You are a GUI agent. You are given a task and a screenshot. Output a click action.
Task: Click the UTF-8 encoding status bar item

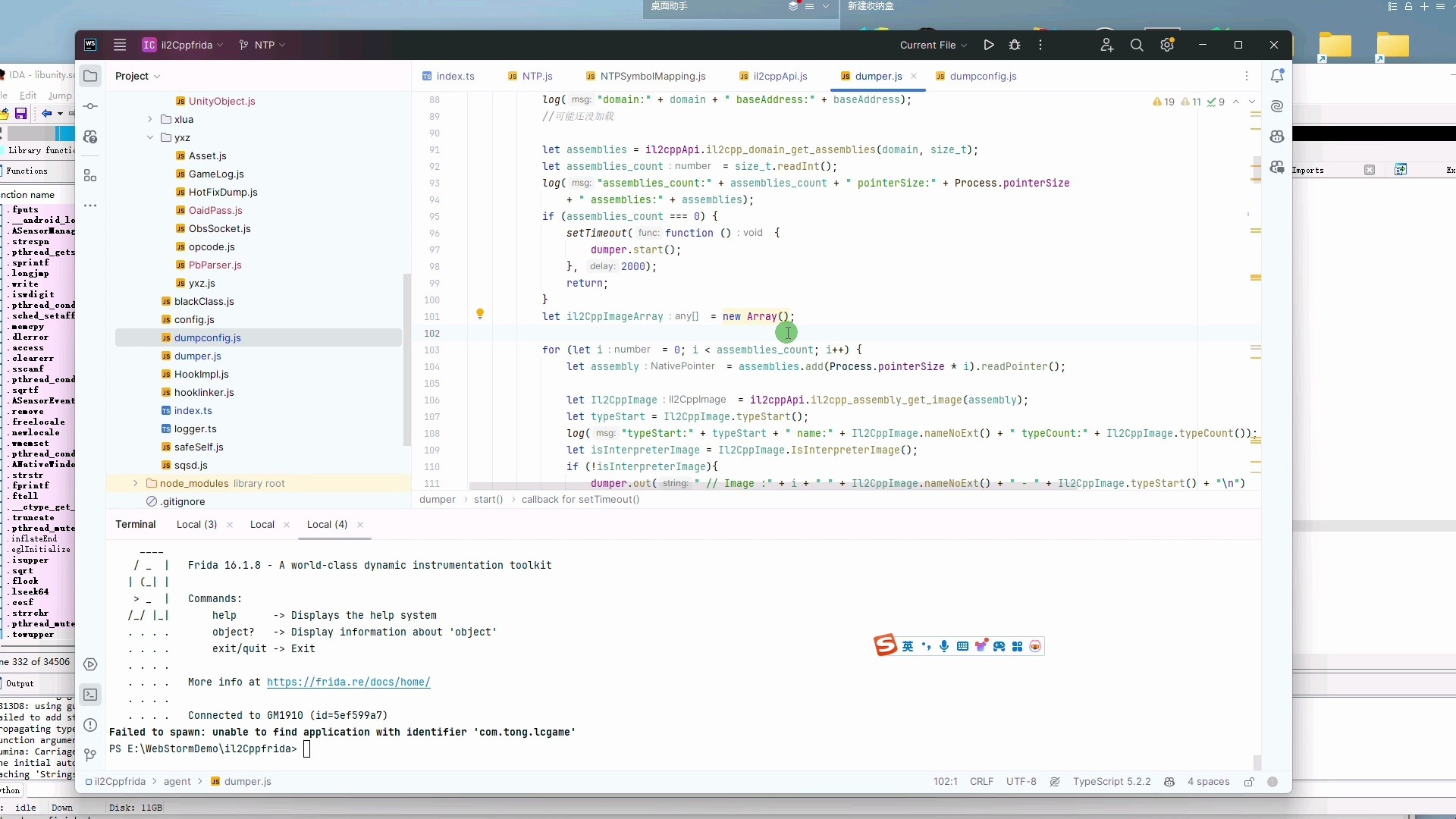(x=1021, y=781)
